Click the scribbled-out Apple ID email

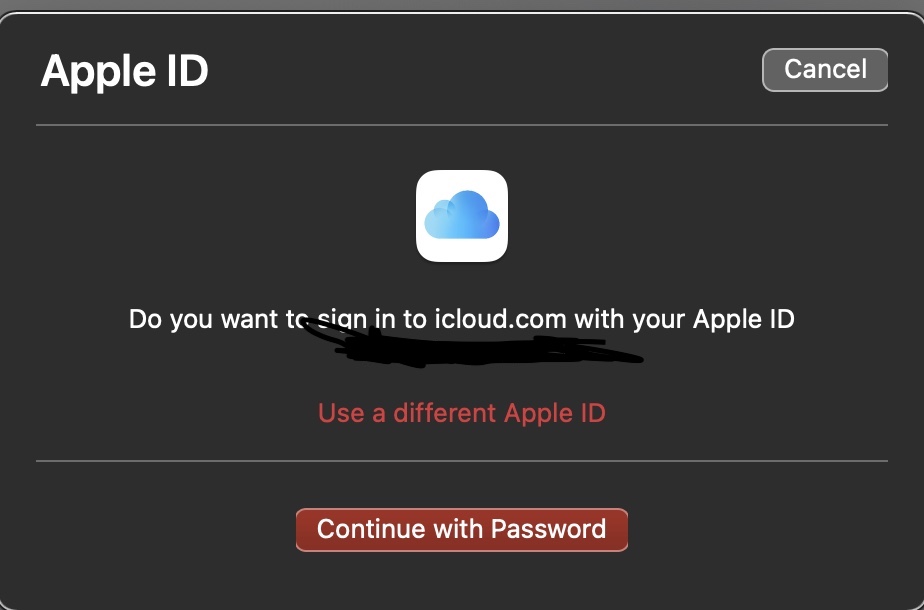point(470,347)
